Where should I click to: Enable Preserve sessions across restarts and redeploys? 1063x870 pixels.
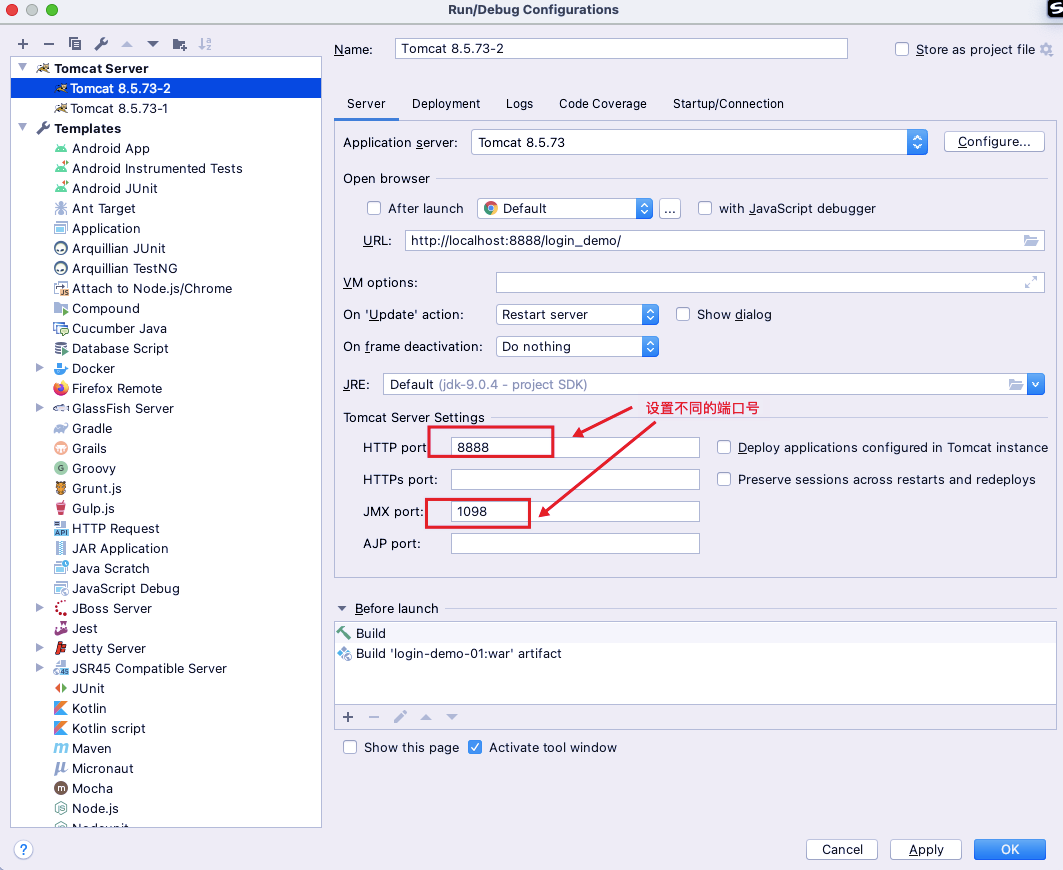coord(724,479)
